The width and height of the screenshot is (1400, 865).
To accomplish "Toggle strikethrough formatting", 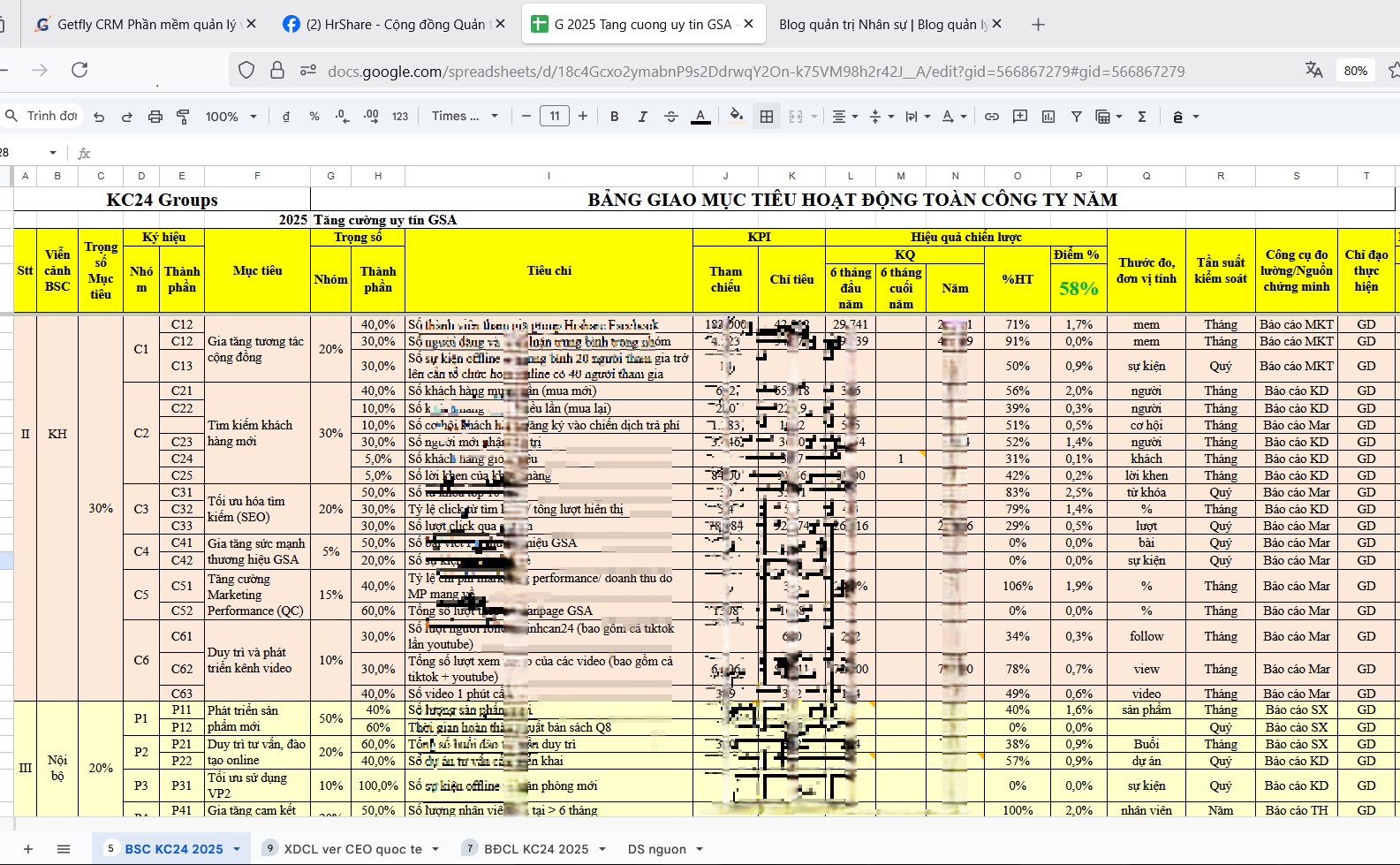I will click(671, 117).
